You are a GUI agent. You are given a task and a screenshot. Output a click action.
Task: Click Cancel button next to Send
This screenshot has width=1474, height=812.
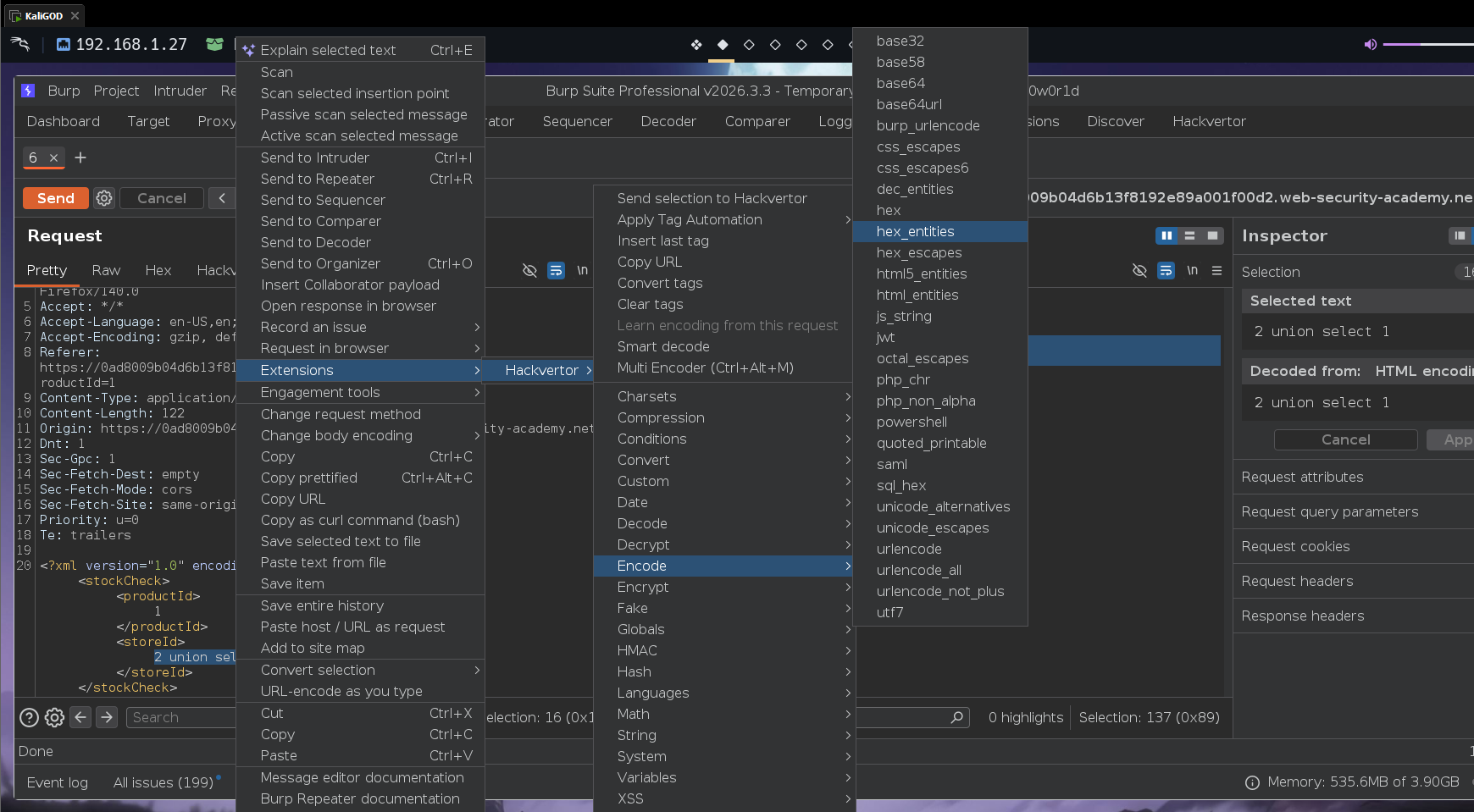click(162, 198)
